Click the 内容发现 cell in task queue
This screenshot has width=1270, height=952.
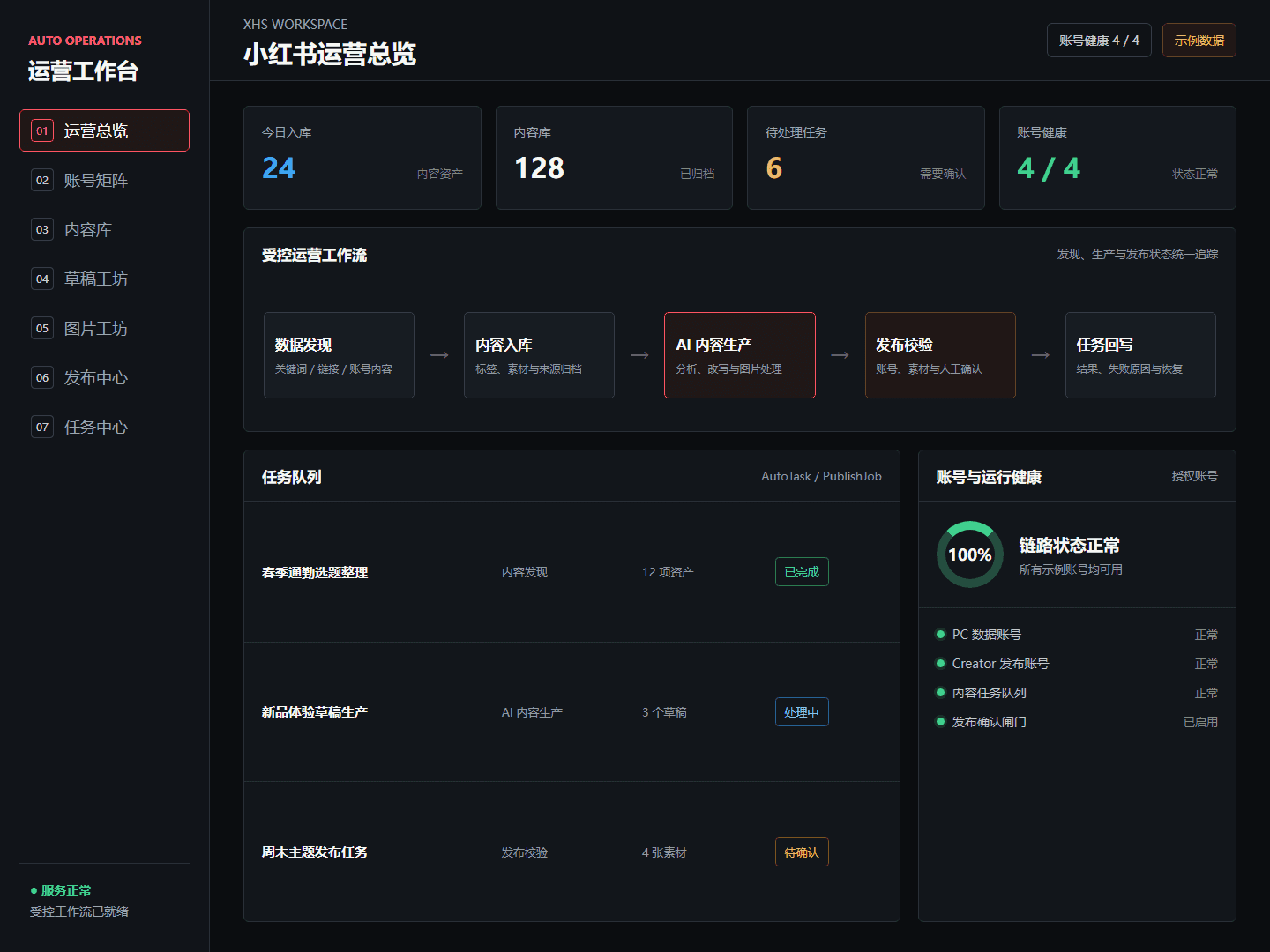(x=525, y=572)
